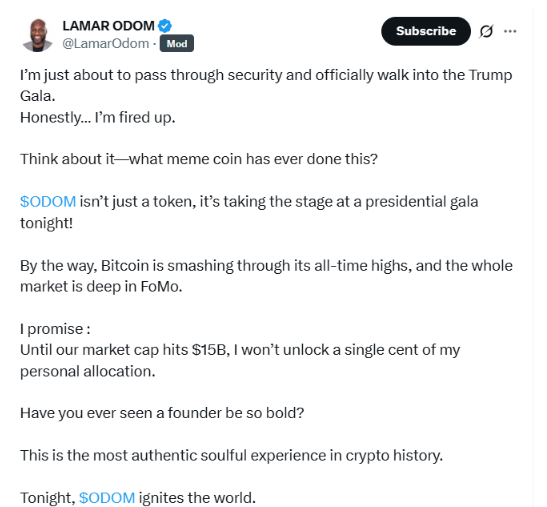Click the Subscribe button

tap(426, 31)
